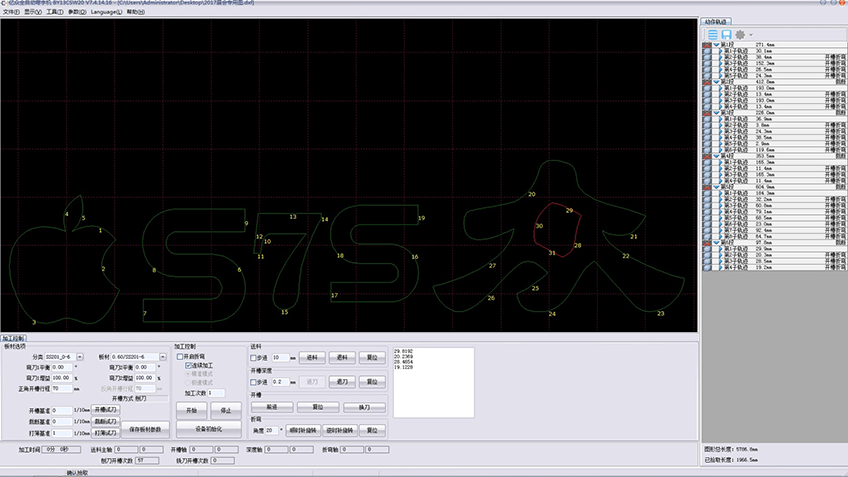The height and width of the screenshot is (477, 848).
Task: Check the 步进 box under 送料
Action: pos(254,357)
